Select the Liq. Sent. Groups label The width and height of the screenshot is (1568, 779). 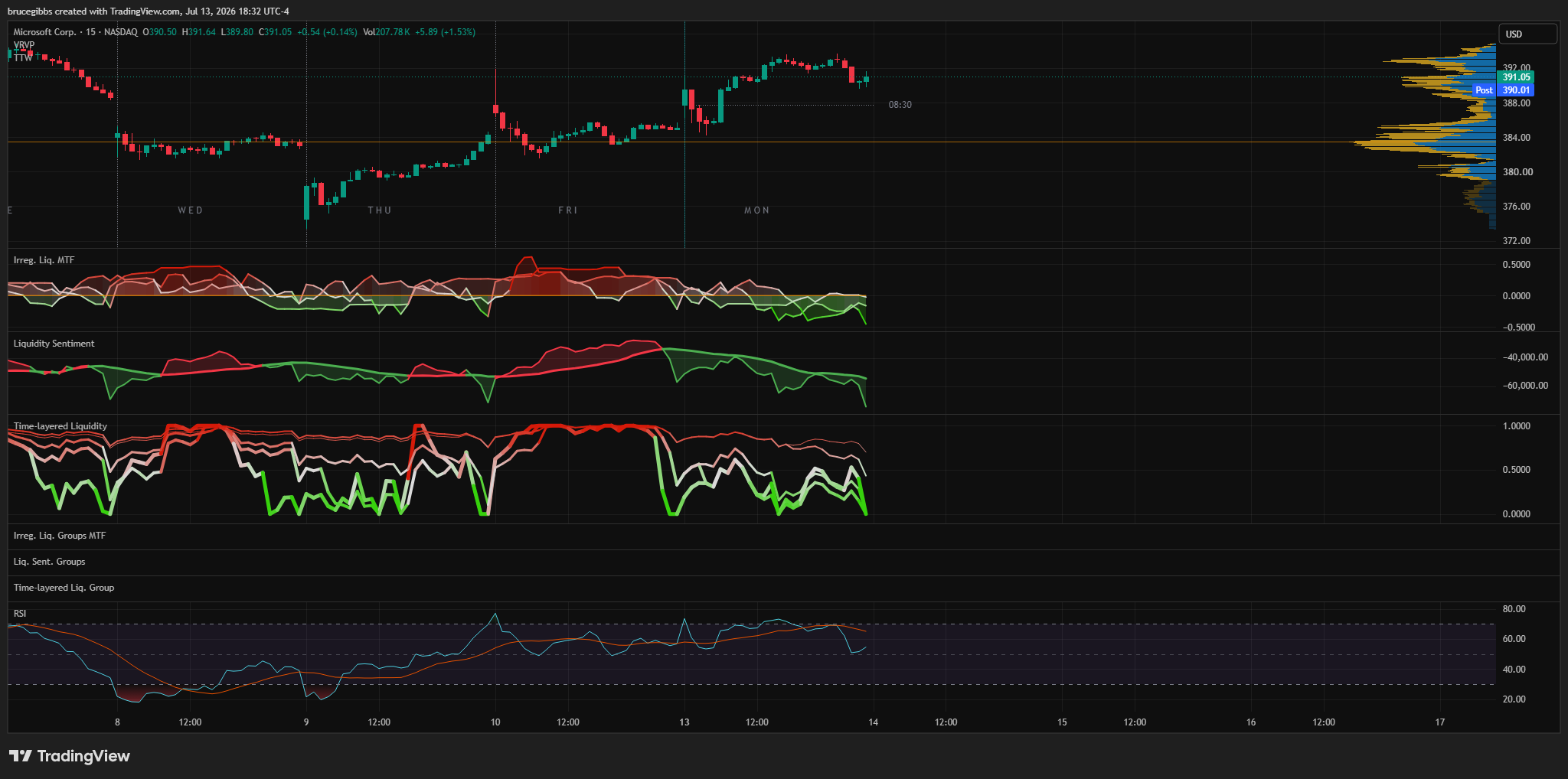[49, 562]
